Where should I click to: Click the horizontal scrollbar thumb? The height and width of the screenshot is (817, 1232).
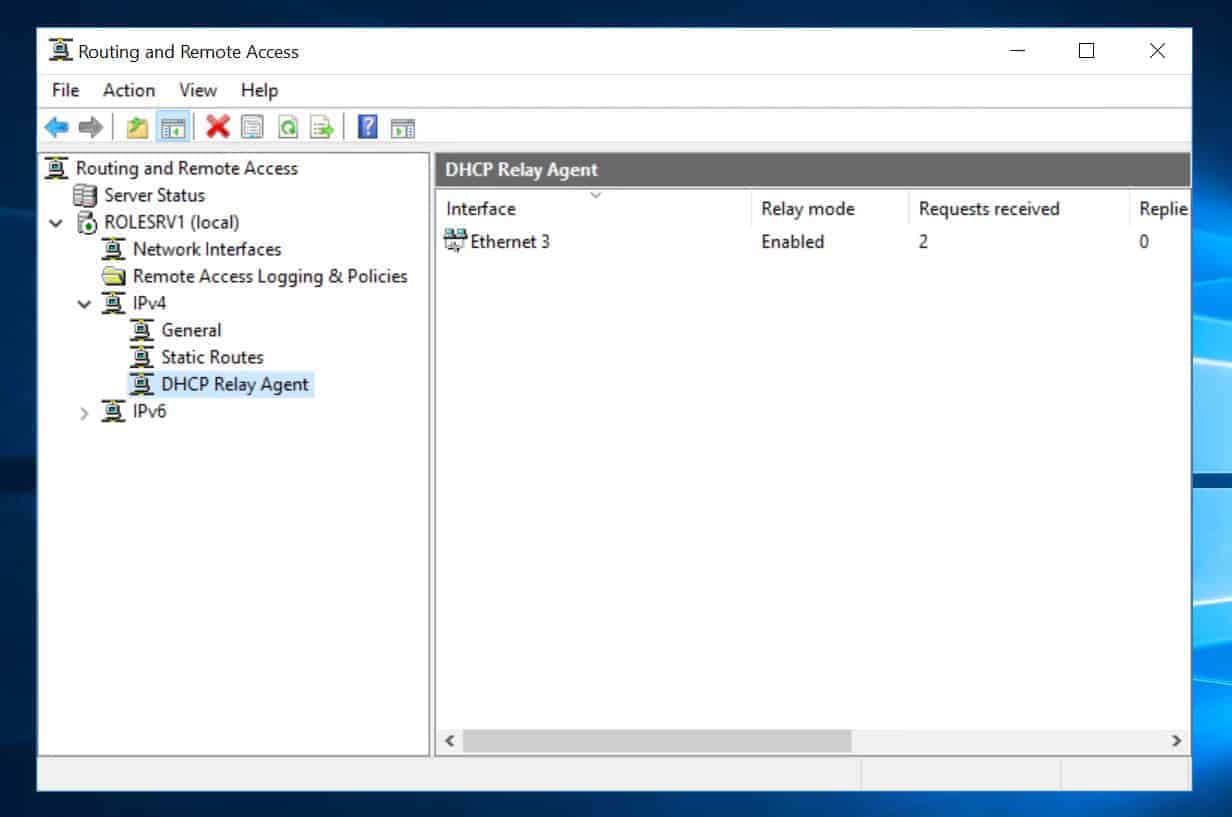pyautogui.click(x=656, y=741)
